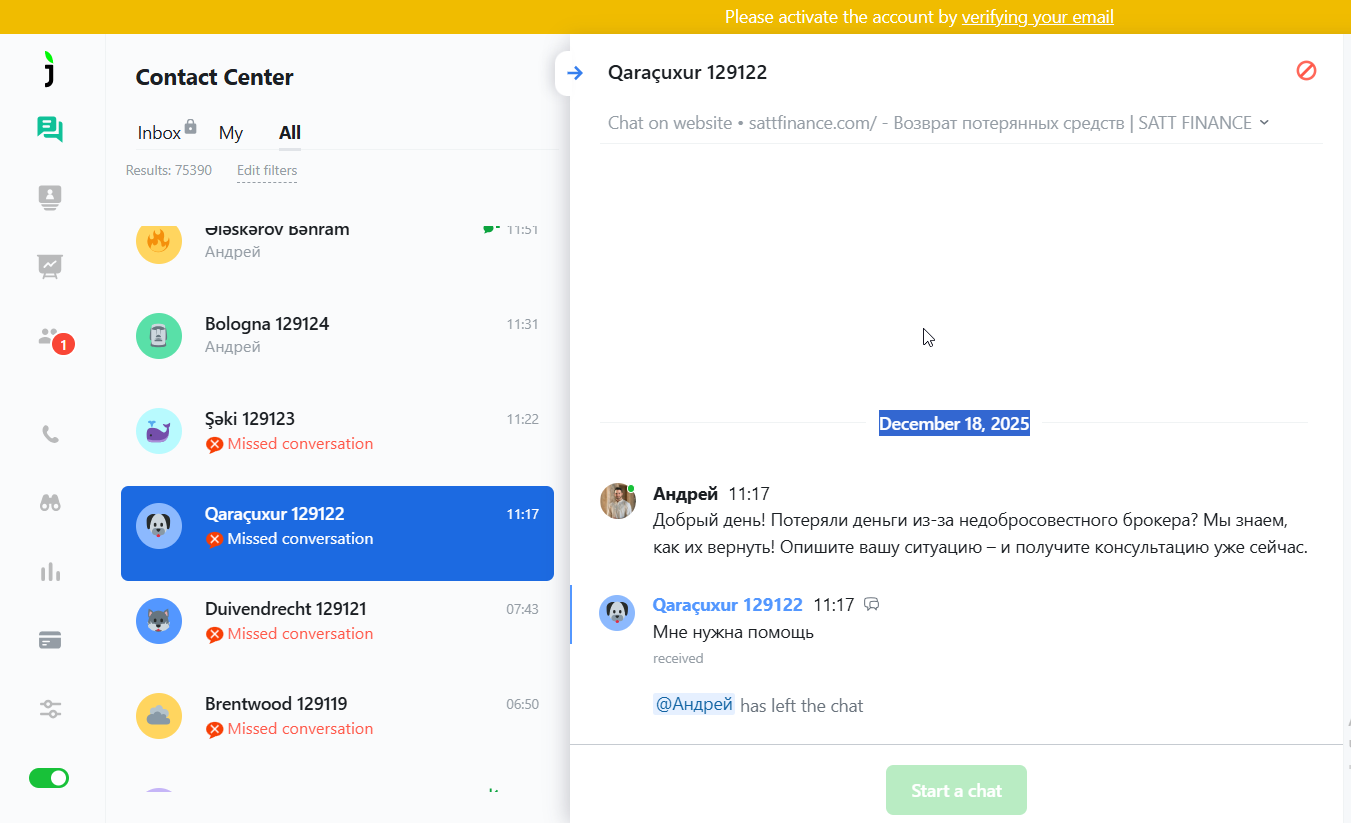
Task: Open the presentation chart icon in the sidebar
Action: click(x=50, y=266)
